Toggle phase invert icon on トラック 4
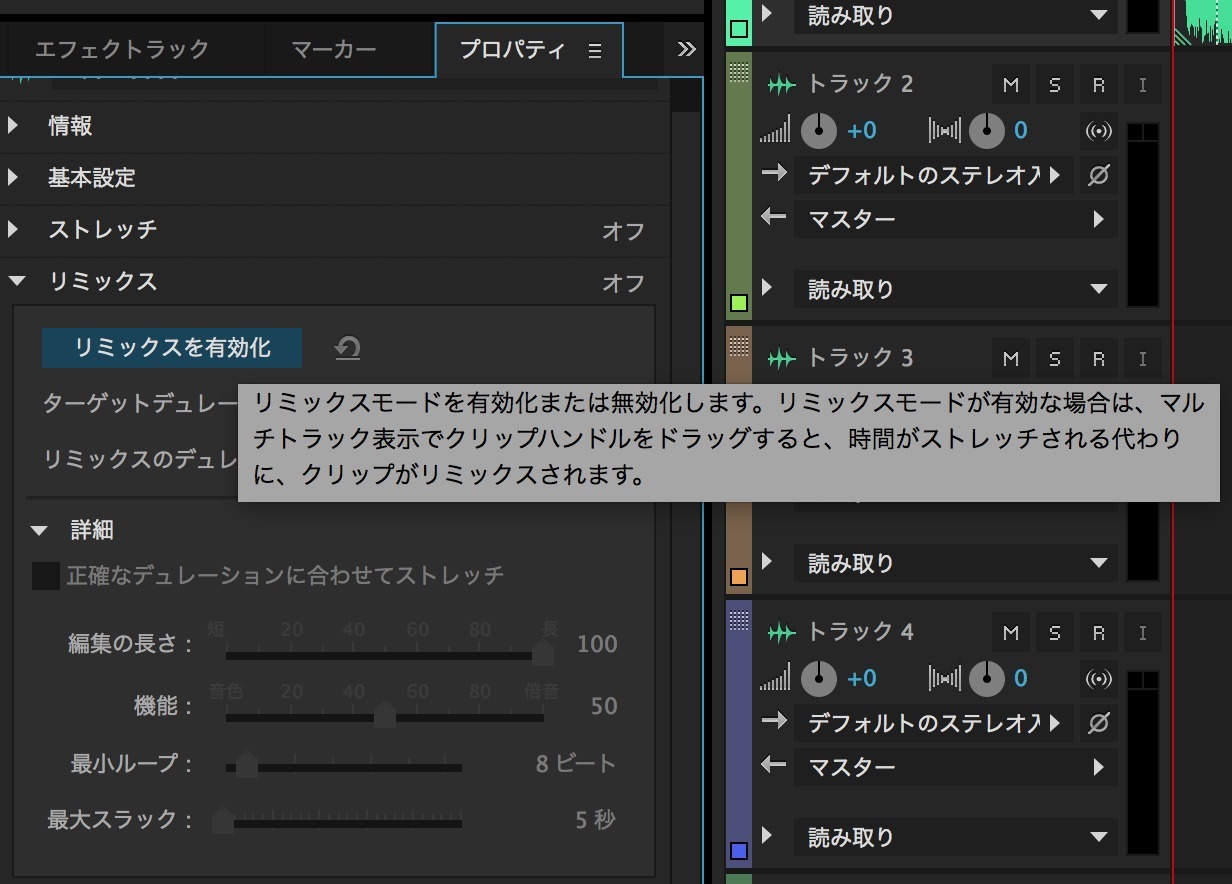 [x=1098, y=723]
